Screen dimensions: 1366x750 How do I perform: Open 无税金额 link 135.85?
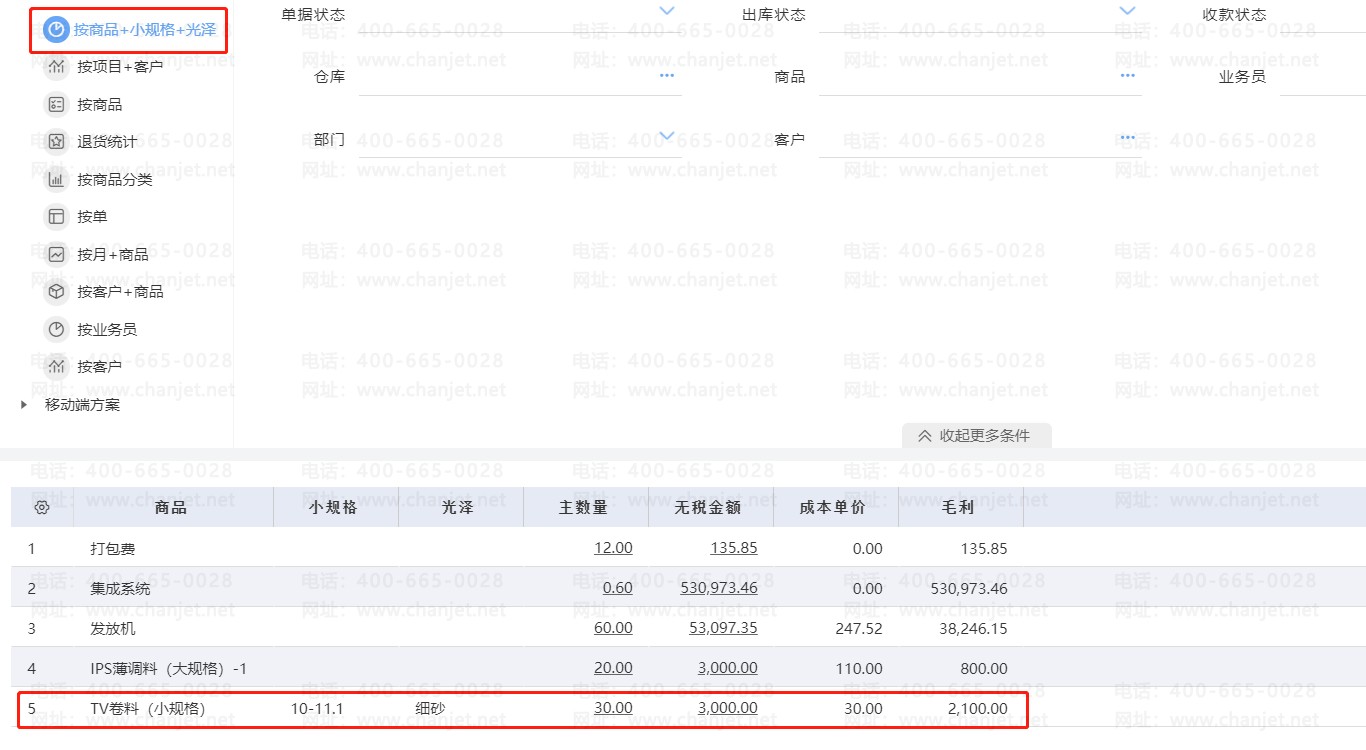(734, 548)
